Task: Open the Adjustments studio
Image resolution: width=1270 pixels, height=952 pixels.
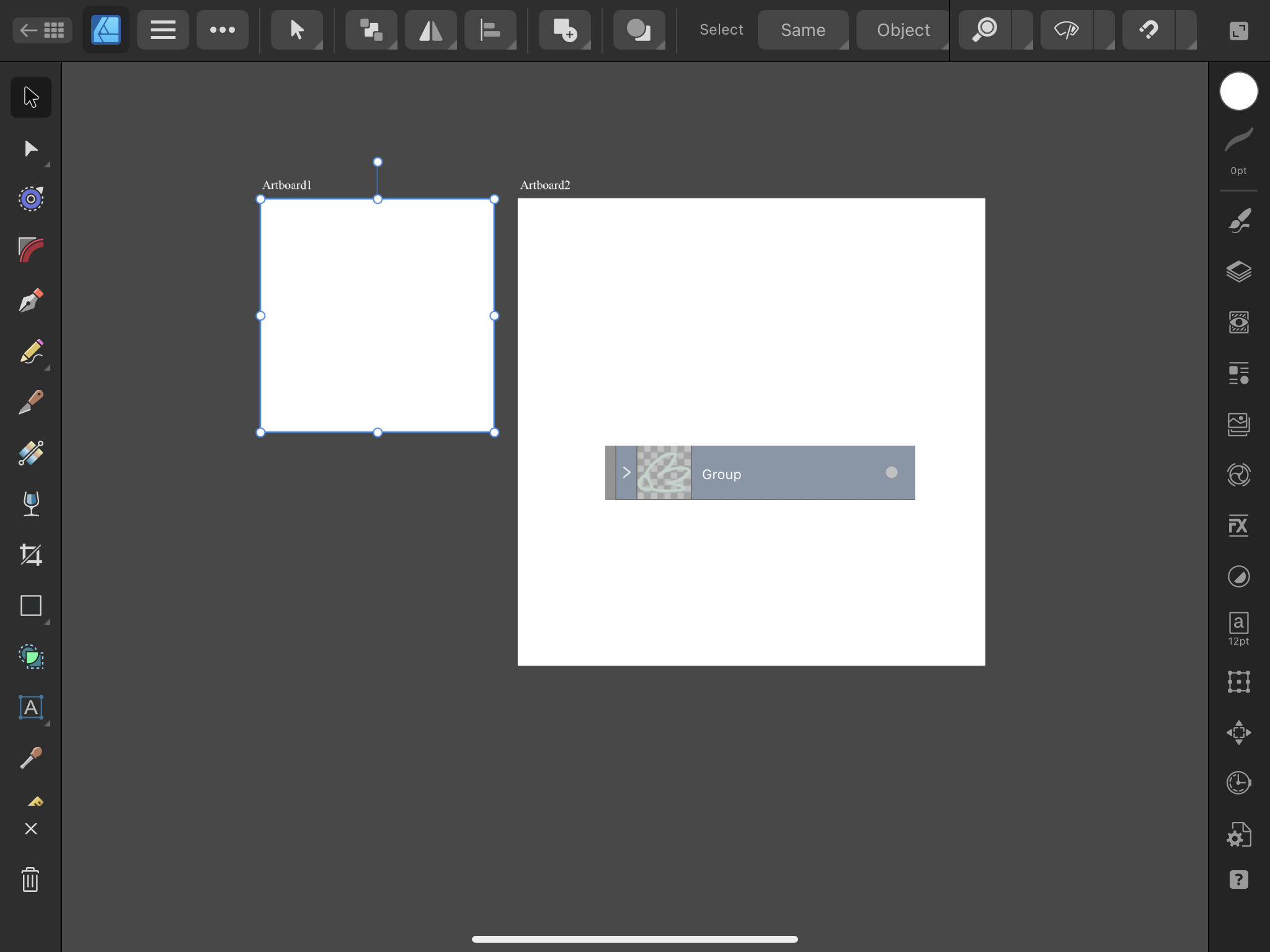Action: pos(1238,576)
